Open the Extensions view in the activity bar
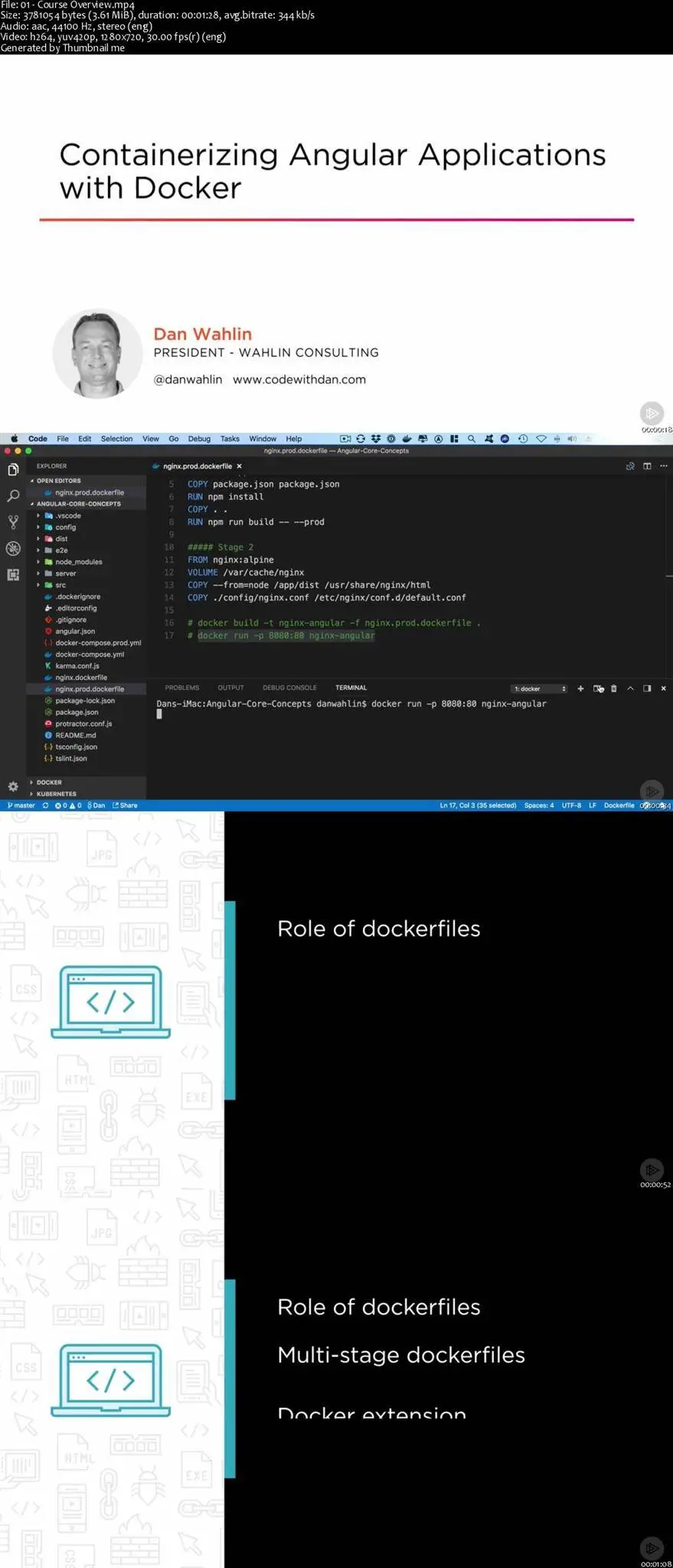Viewport: 673px width, 1568px height. [13, 574]
